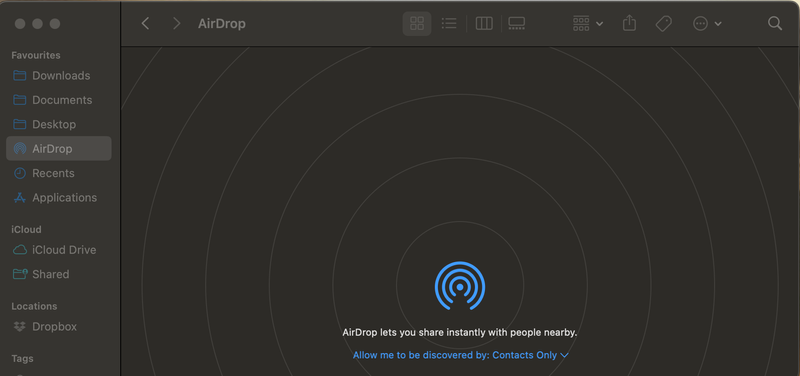
Task: Open Downloads in sidebar
Action: click(59, 76)
